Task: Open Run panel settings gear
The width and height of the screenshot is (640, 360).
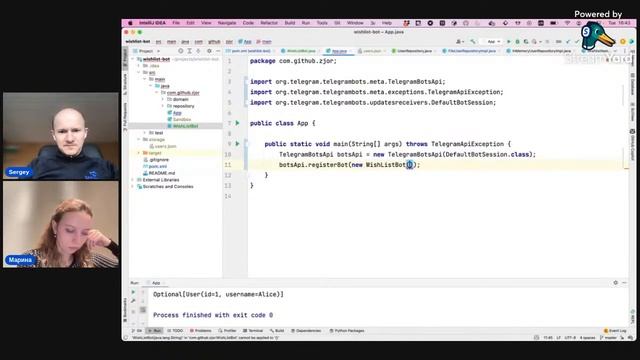Action: click(x=616, y=282)
